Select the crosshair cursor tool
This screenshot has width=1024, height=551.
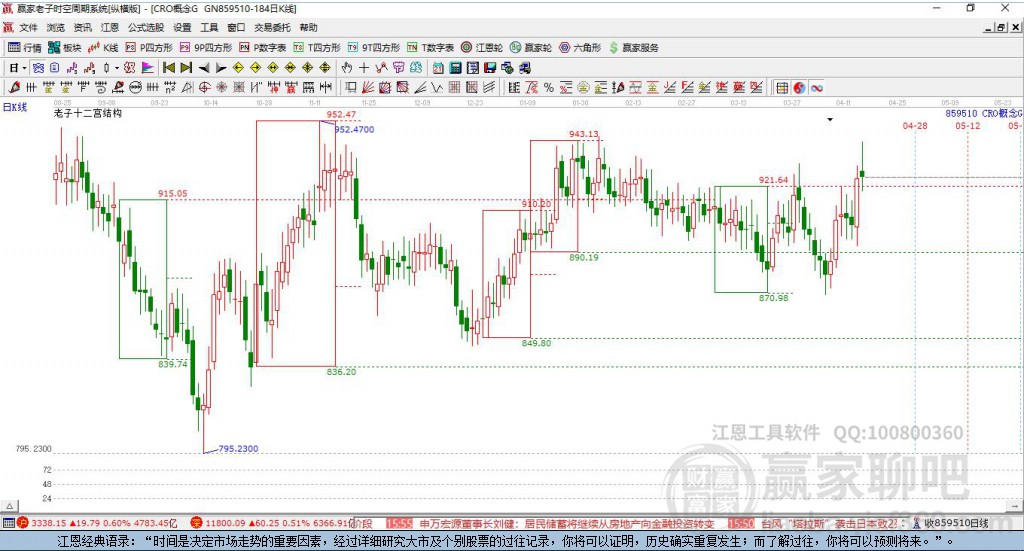pyautogui.click(x=364, y=68)
